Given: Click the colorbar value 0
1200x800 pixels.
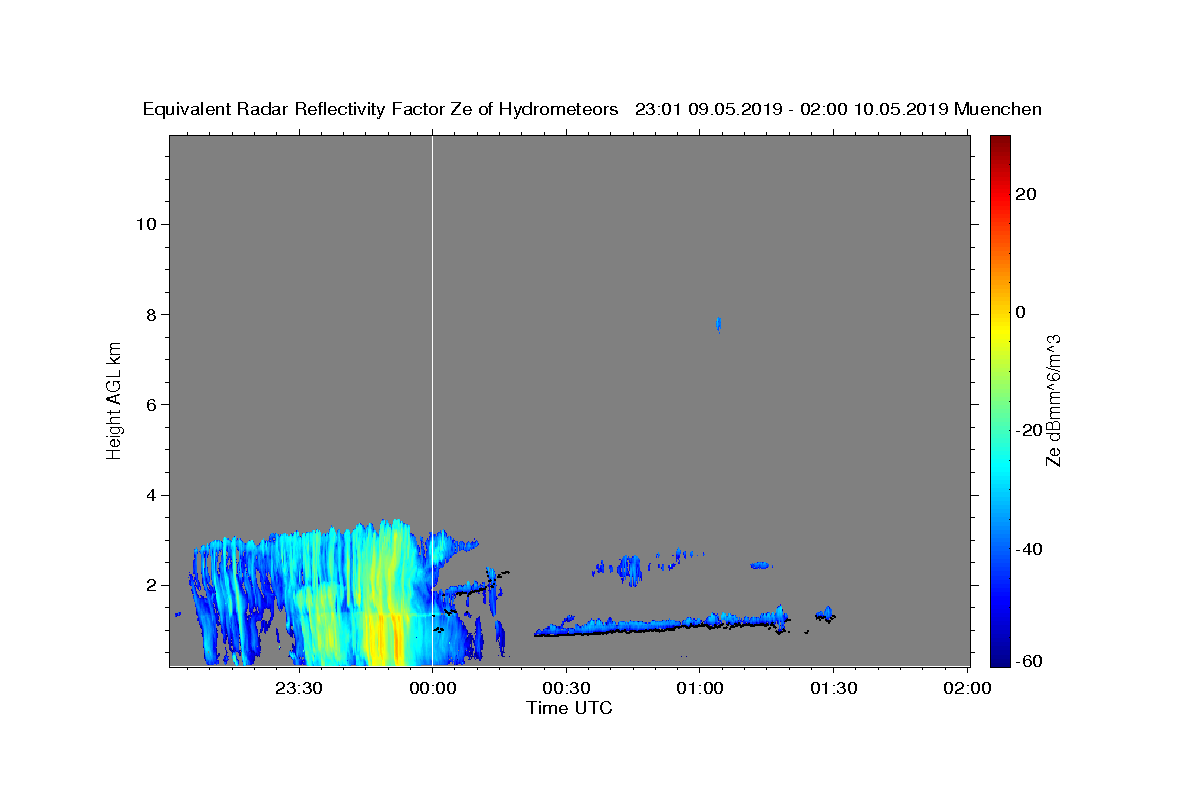Looking at the screenshot, I should (1021, 312).
